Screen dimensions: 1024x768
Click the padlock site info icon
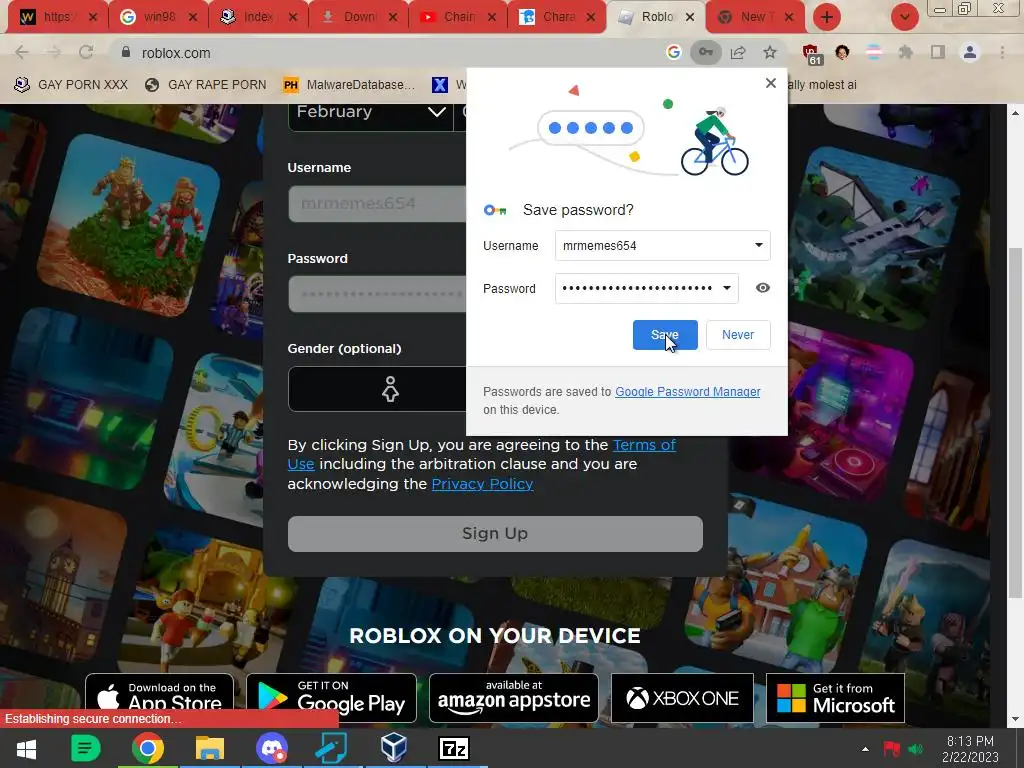tap(125, 52)
